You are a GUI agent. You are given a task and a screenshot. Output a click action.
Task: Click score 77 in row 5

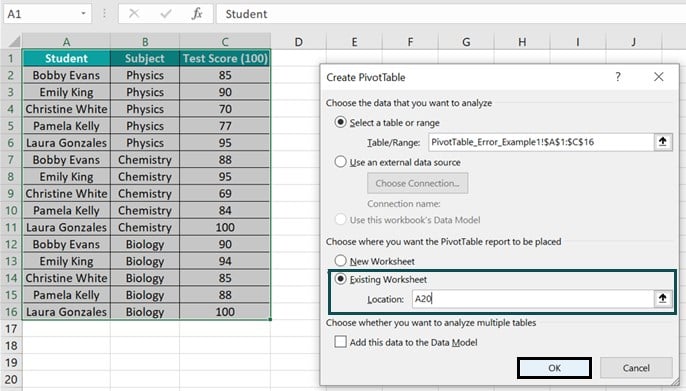225,126
